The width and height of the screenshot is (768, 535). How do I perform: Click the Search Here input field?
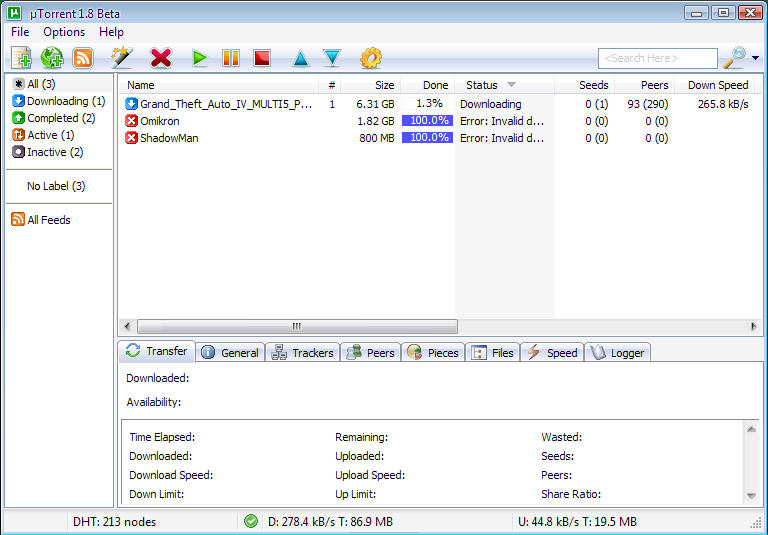[x=658, y=58]
